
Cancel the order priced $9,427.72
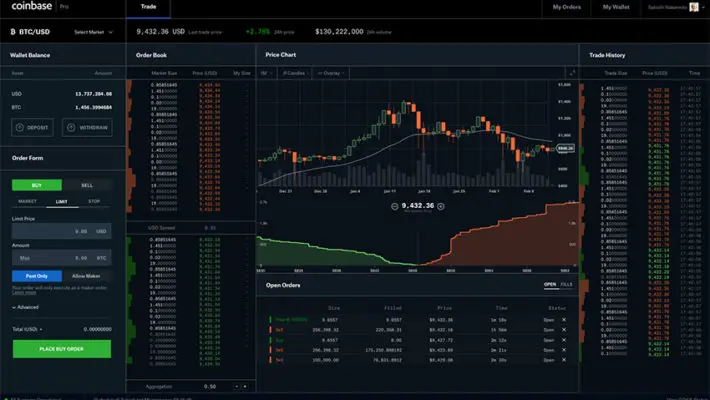(564, 340)
